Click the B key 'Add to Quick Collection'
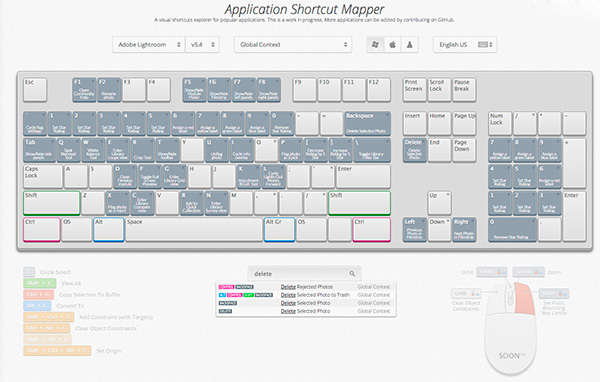The image size is (600, 382). tap(191, 203)
